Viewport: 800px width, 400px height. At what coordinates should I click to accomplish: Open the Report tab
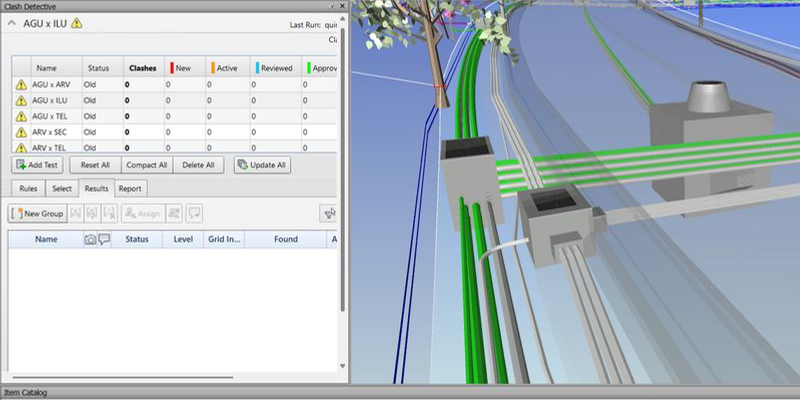(x=130, y=188)
